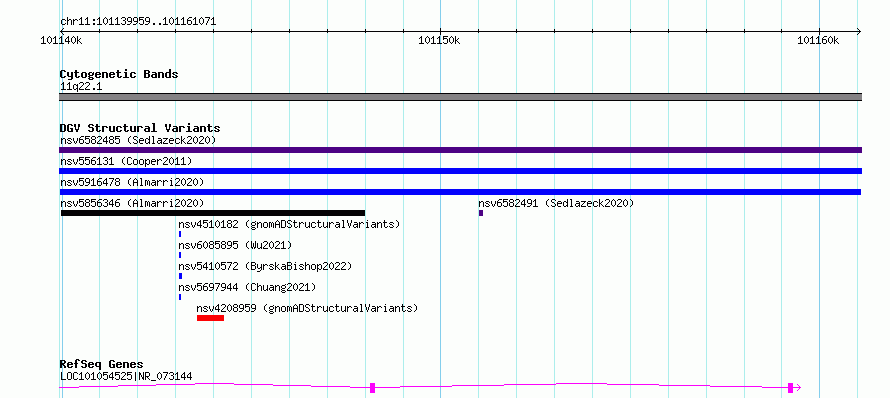Select the blue nsv556131 variant bar
Viewport: 890px width, 398px height.
click(x=460, y=171)
